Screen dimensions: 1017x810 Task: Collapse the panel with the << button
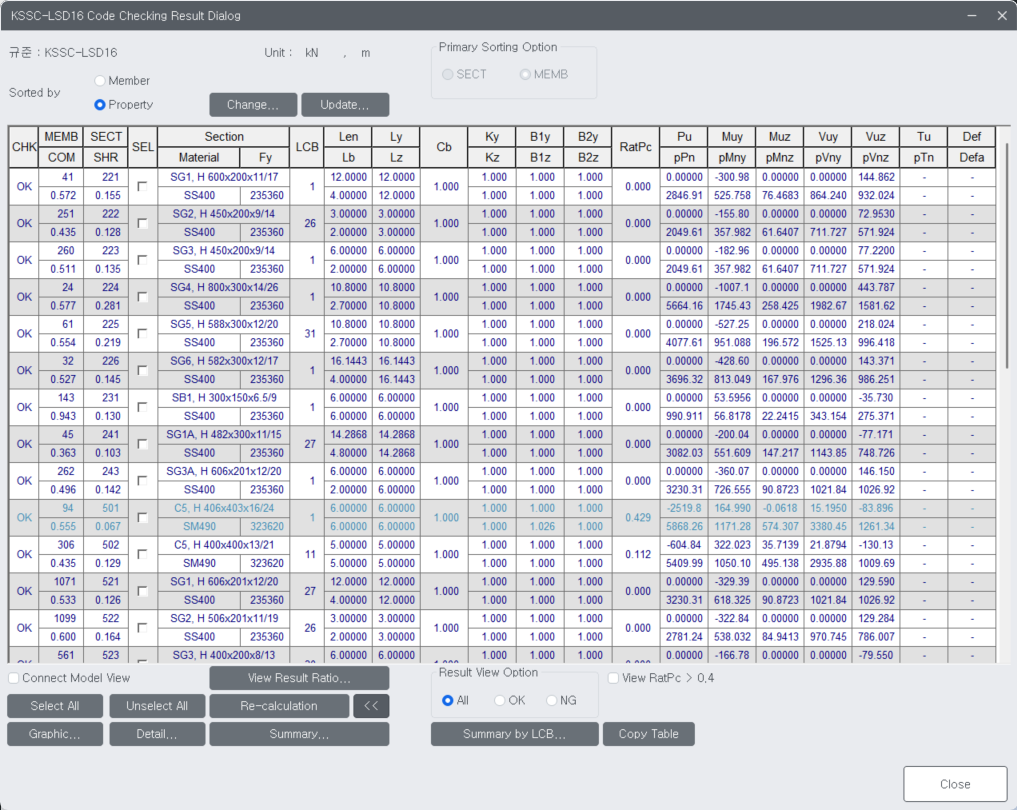click(x=371, y=705)
